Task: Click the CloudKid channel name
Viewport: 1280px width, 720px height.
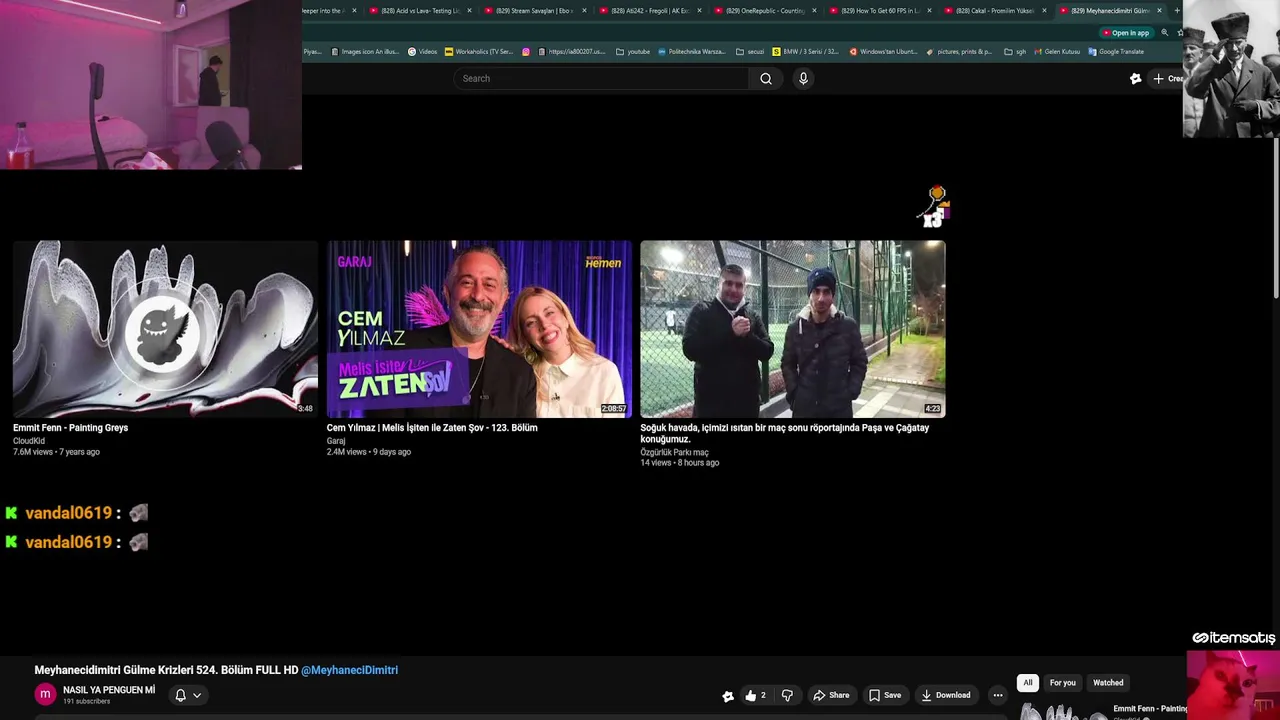Action: [29, 441]
